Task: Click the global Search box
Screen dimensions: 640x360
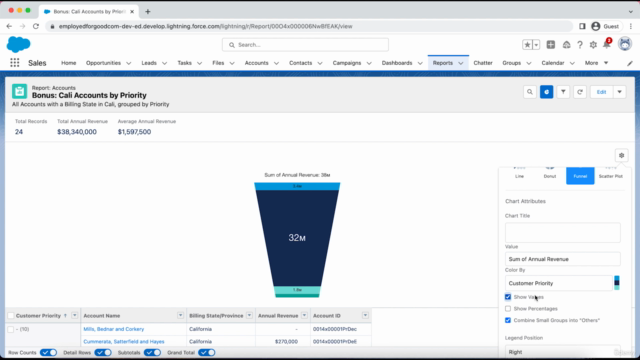Action: tap(305, 45)
